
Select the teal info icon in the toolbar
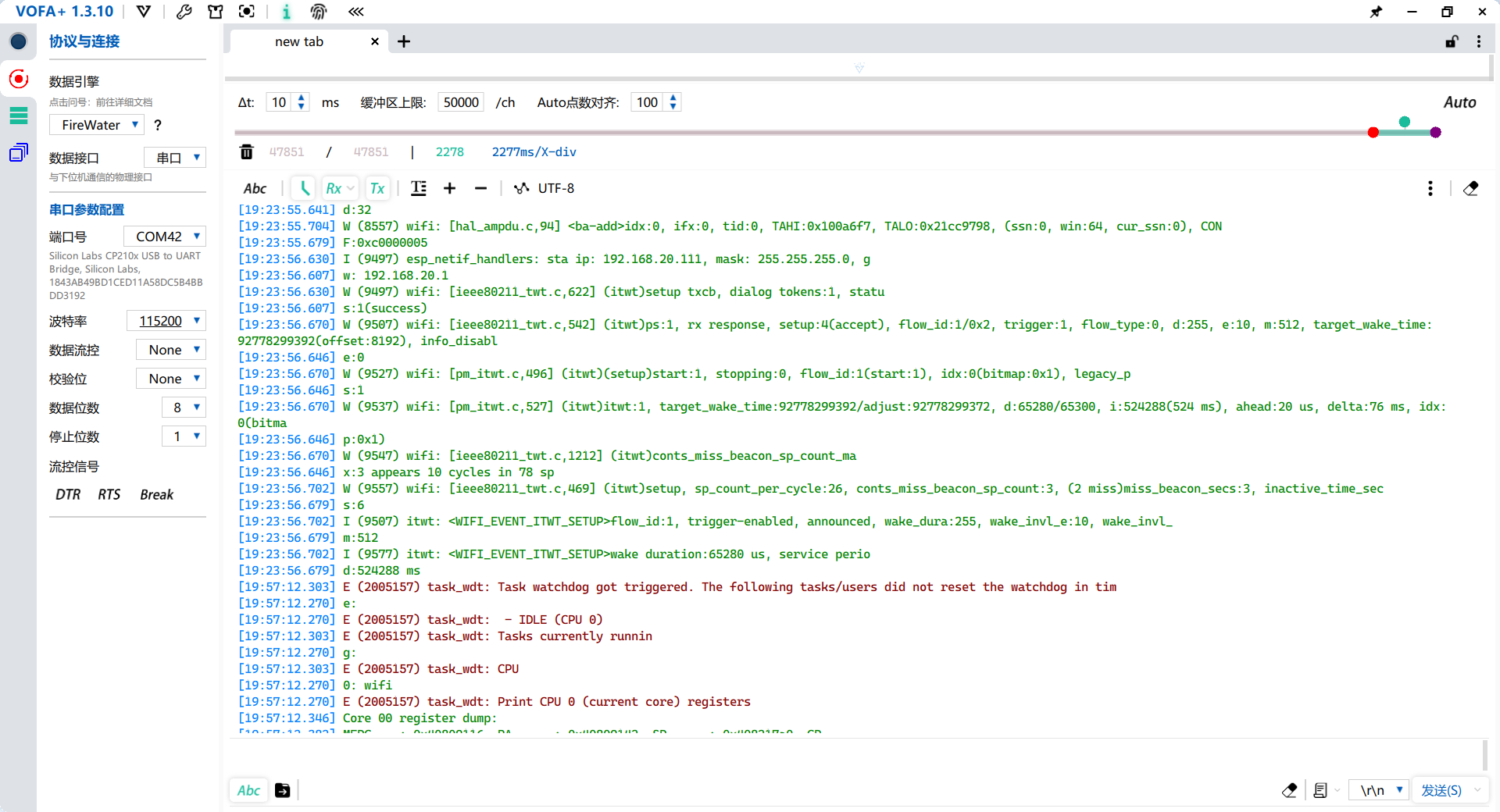(286, 12)
